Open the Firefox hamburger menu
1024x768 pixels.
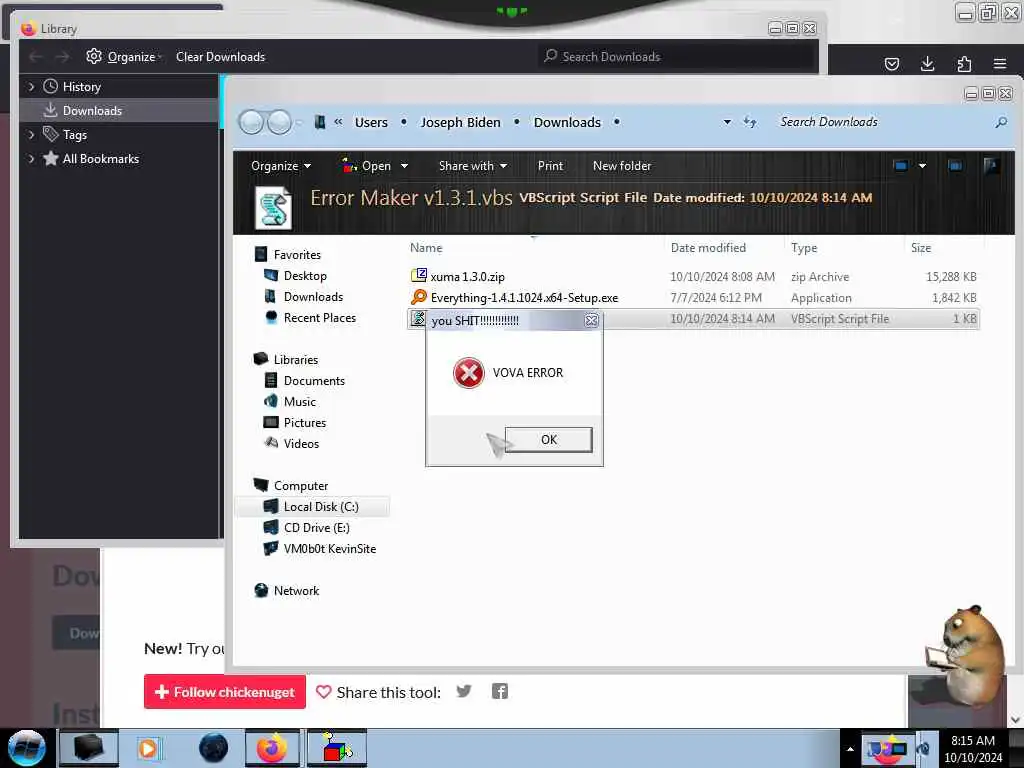point(1000,63)
